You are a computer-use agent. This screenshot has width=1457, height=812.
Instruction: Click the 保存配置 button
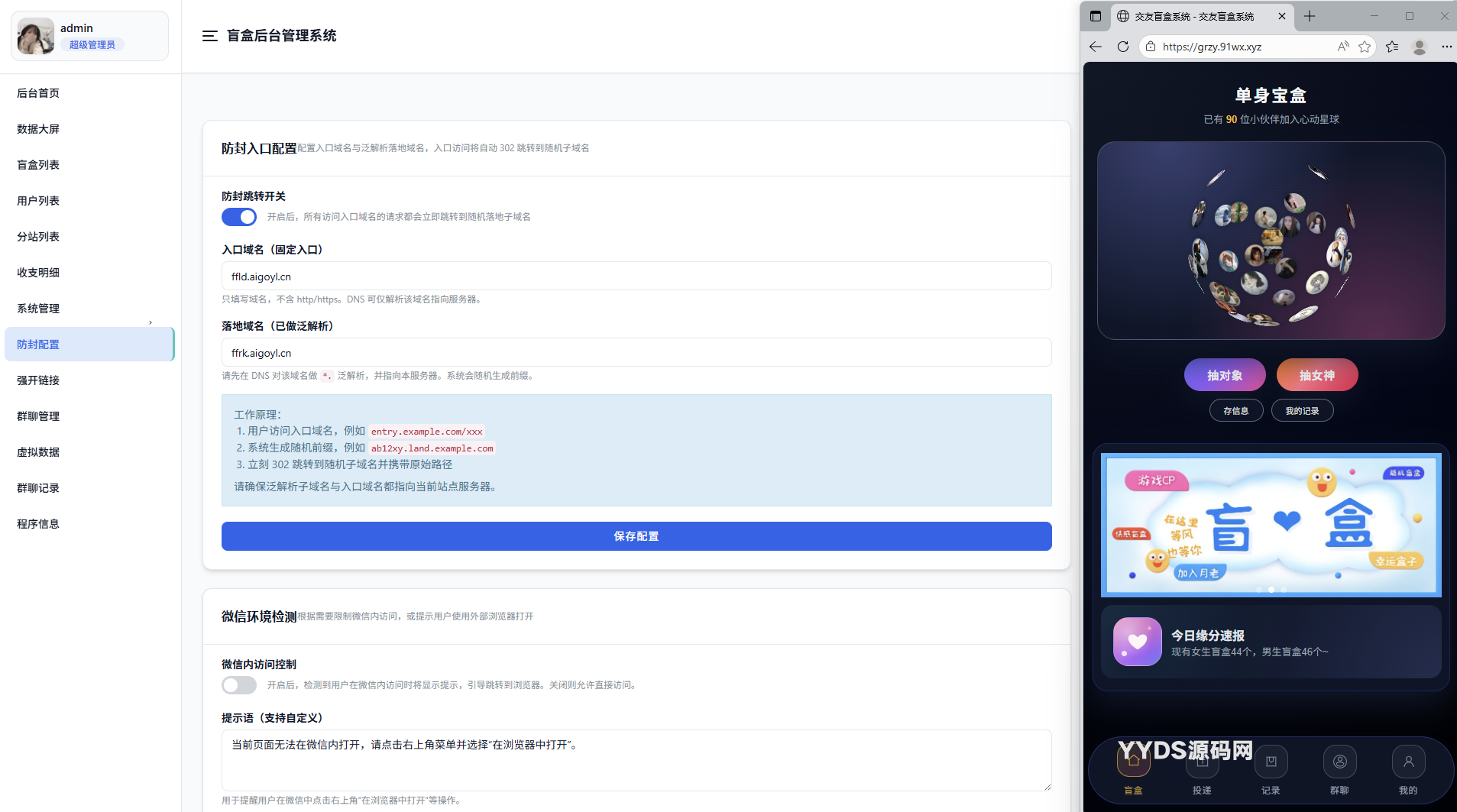point(636,536)
